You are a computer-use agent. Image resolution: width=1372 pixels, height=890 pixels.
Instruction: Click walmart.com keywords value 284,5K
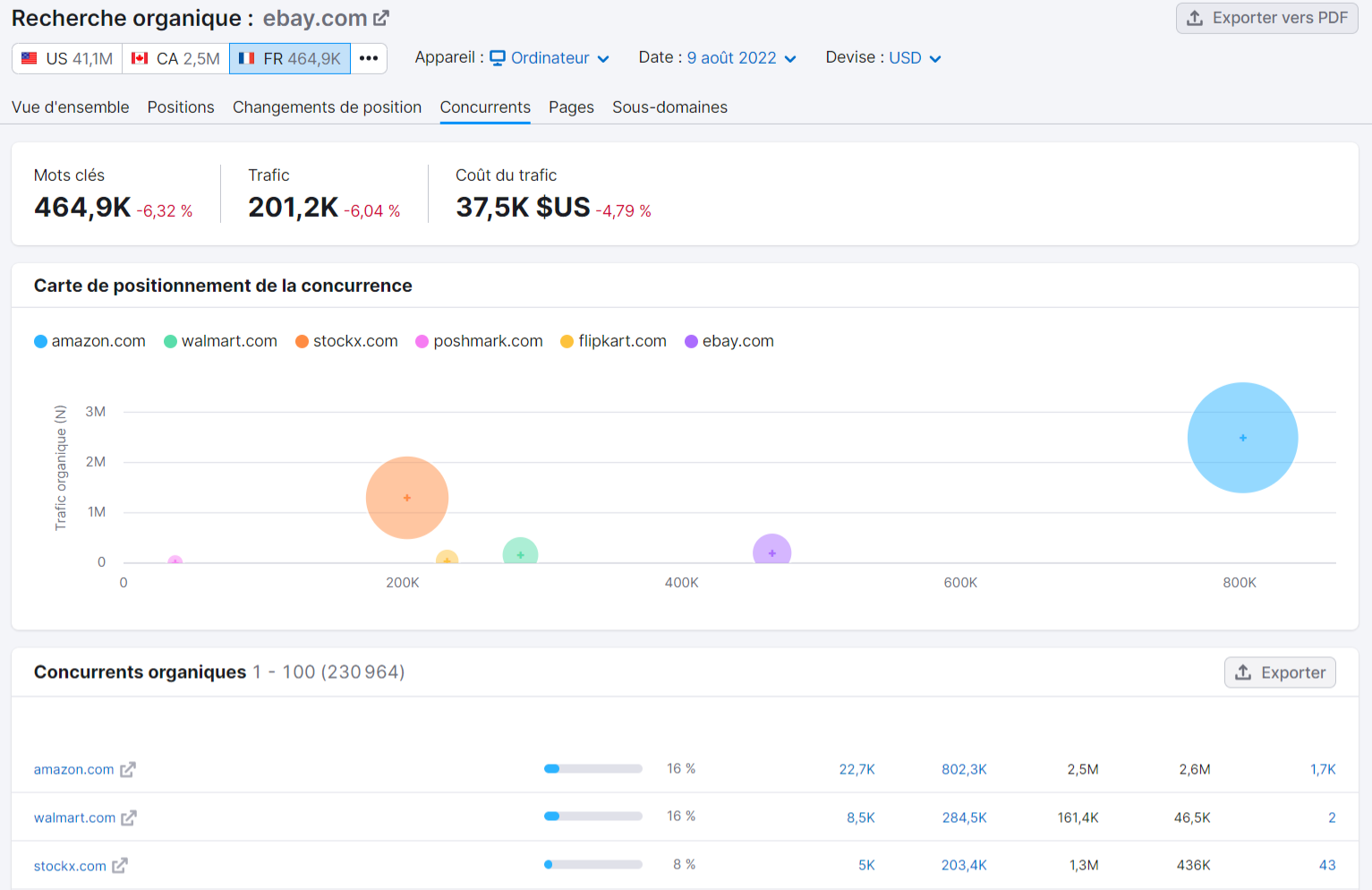[x=964, y=817]
